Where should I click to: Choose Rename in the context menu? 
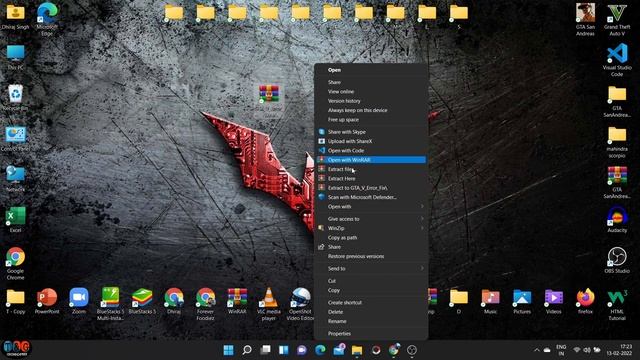371,321
